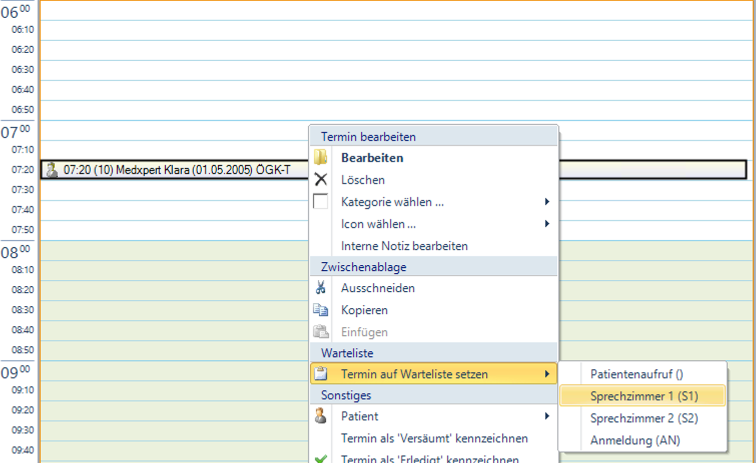Expand the Patient submenu arrow
756x463 pixels.
pyautogui.click(x=547, y=416)
